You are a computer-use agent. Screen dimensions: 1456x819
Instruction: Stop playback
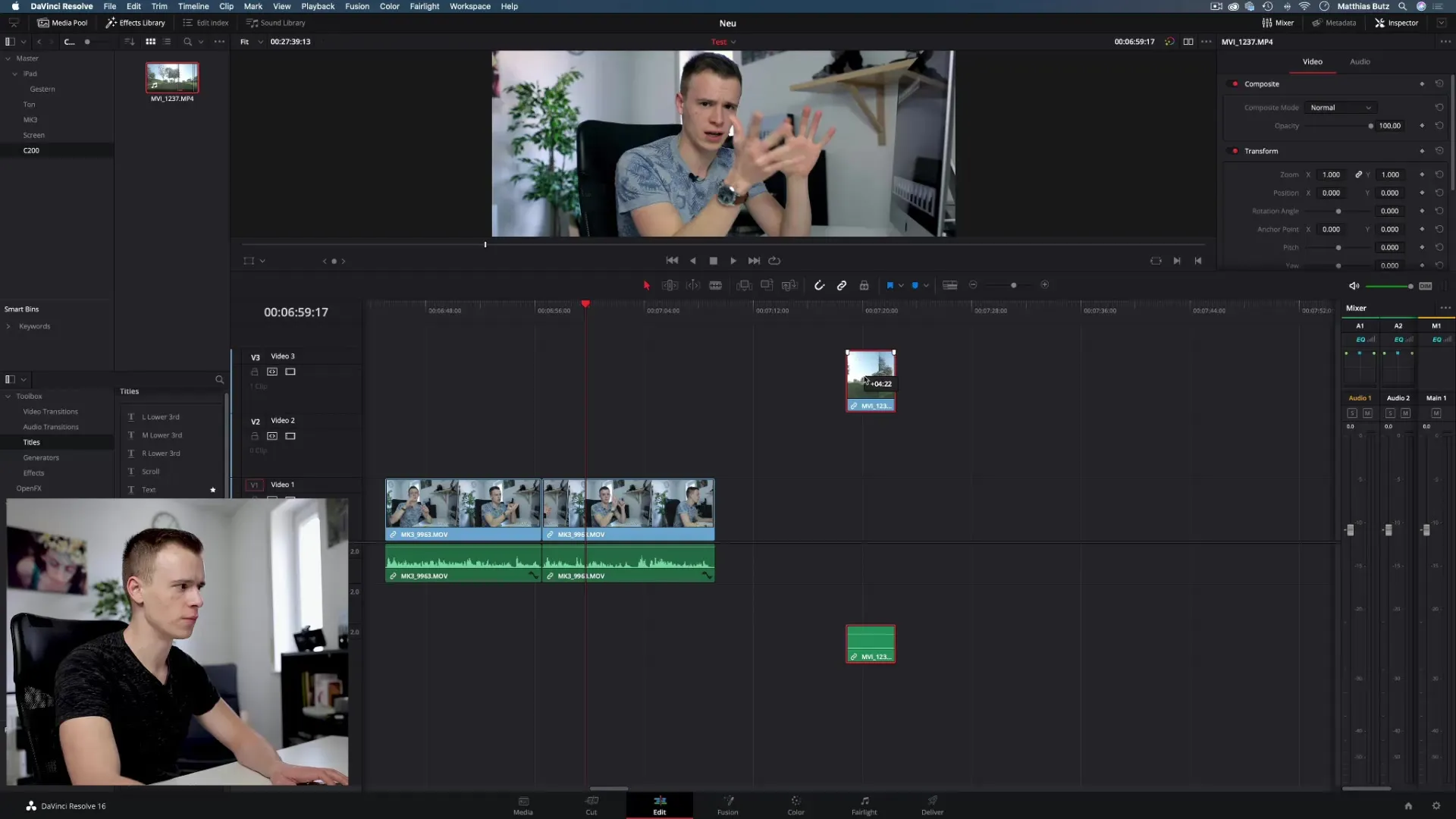click(x=713, y=261)
